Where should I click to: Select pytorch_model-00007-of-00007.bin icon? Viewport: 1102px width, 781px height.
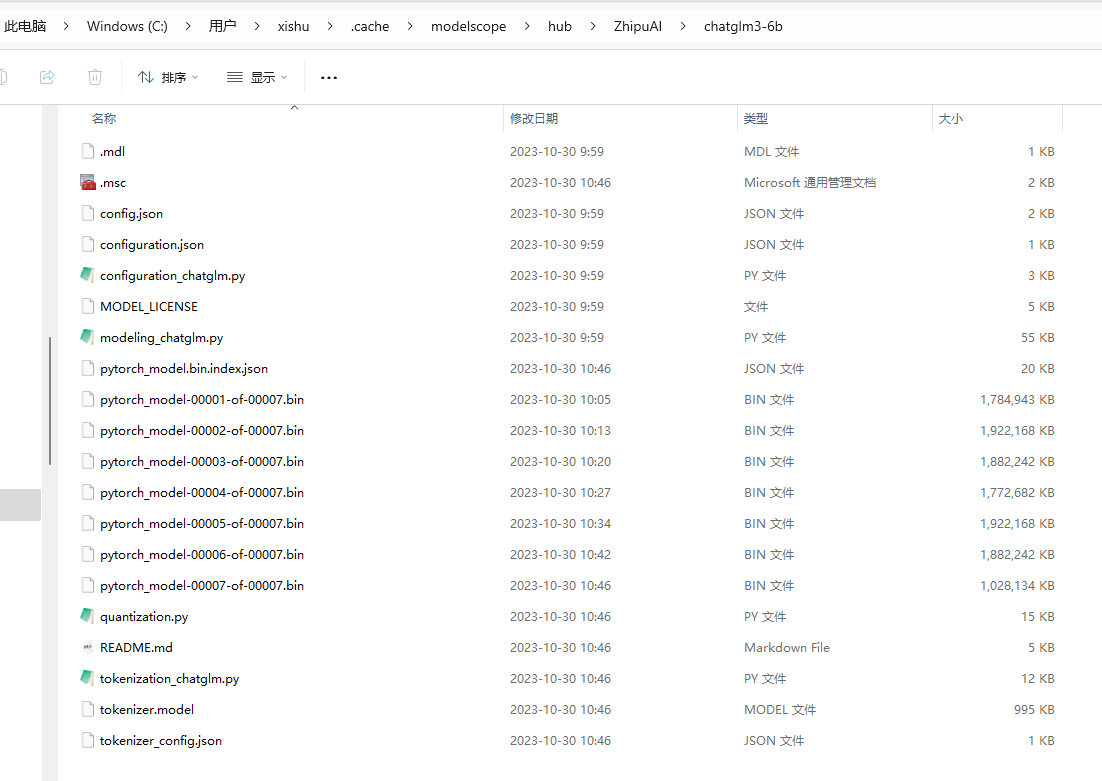point(87,585)
